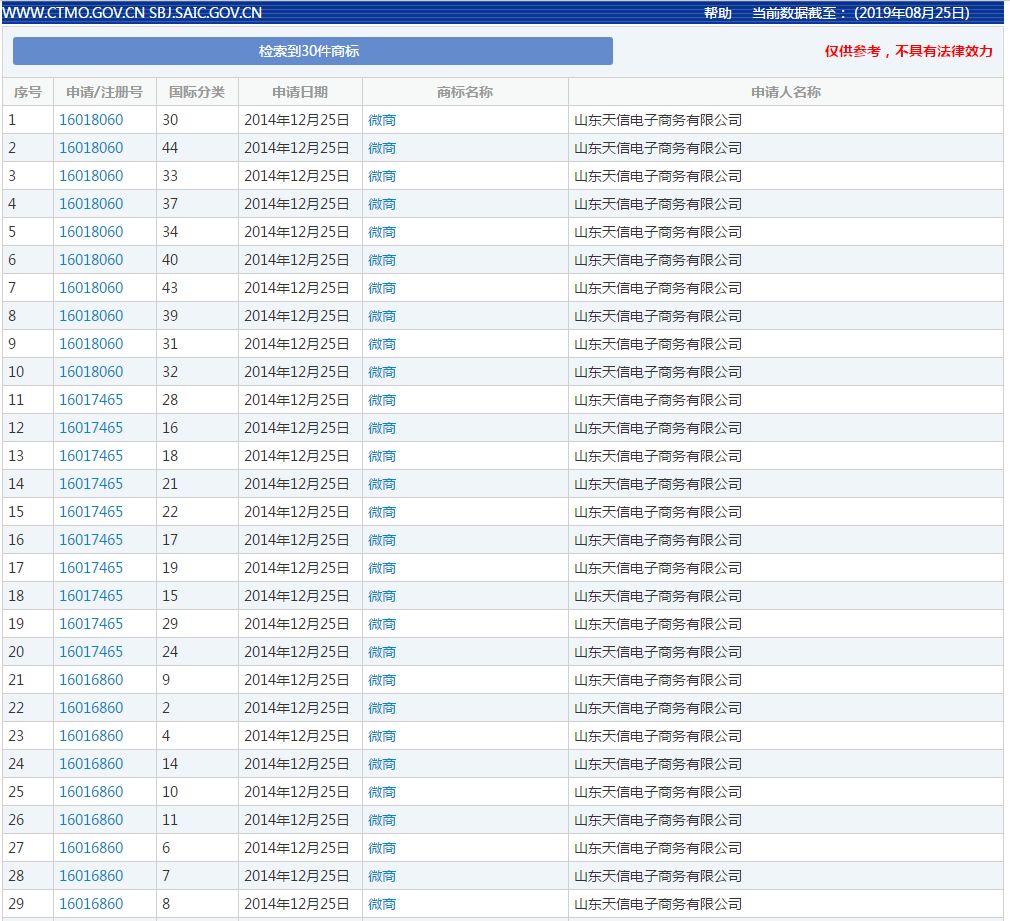
Task: Open the 微商 trademark link in row 8
Action: click(382, 316)
